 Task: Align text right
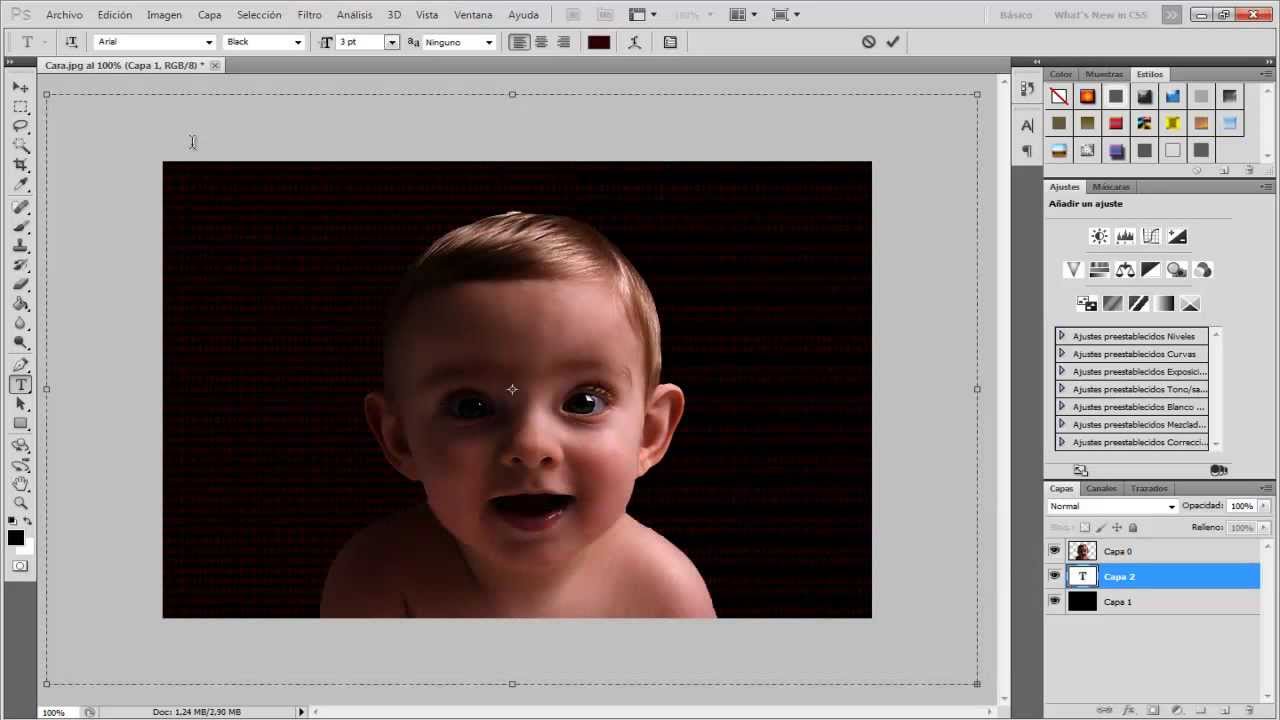pos(563,42)
